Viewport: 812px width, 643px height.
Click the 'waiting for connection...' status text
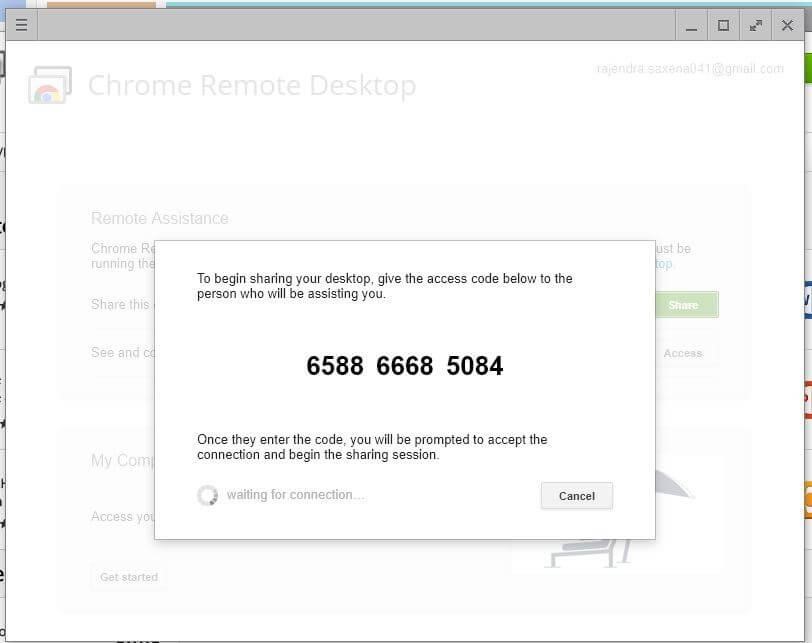[x=296, y=495]
